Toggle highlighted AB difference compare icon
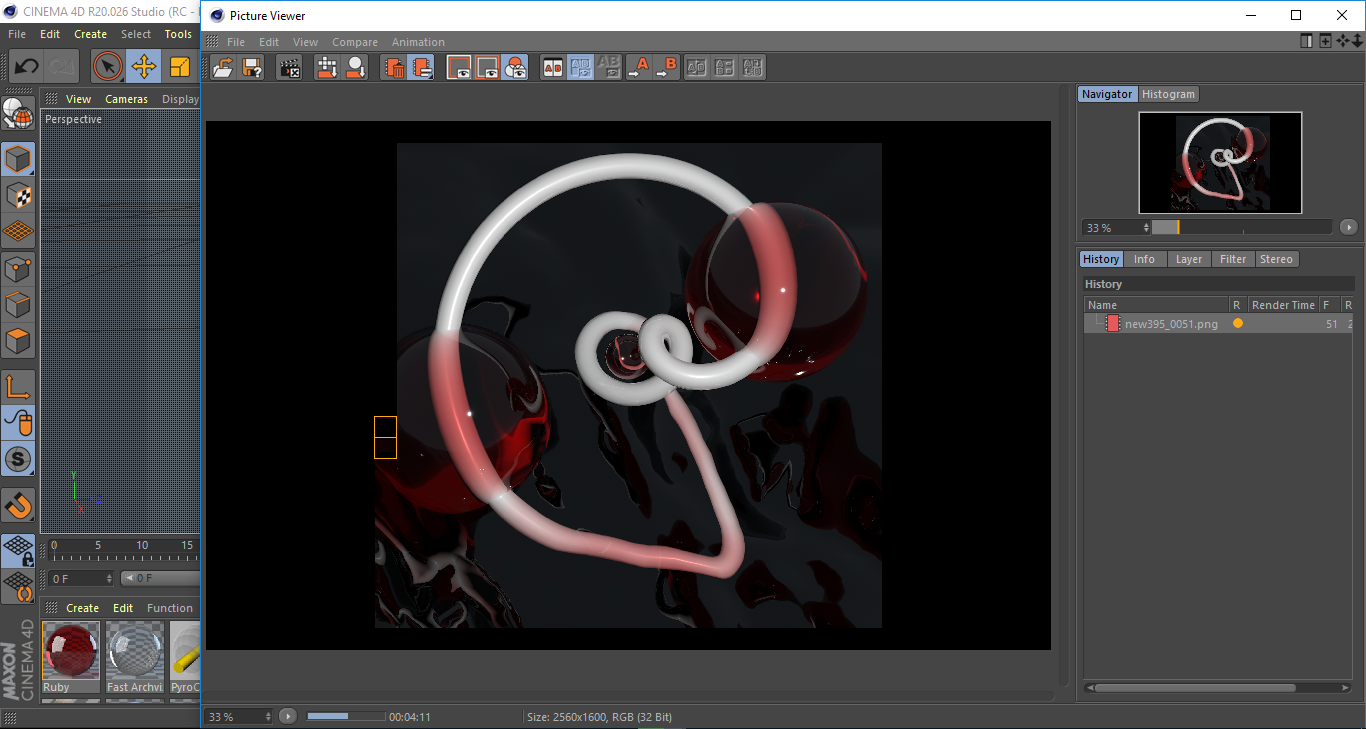Image resolution: width=1366 pixels, height=729 pixels. [581, 68]
